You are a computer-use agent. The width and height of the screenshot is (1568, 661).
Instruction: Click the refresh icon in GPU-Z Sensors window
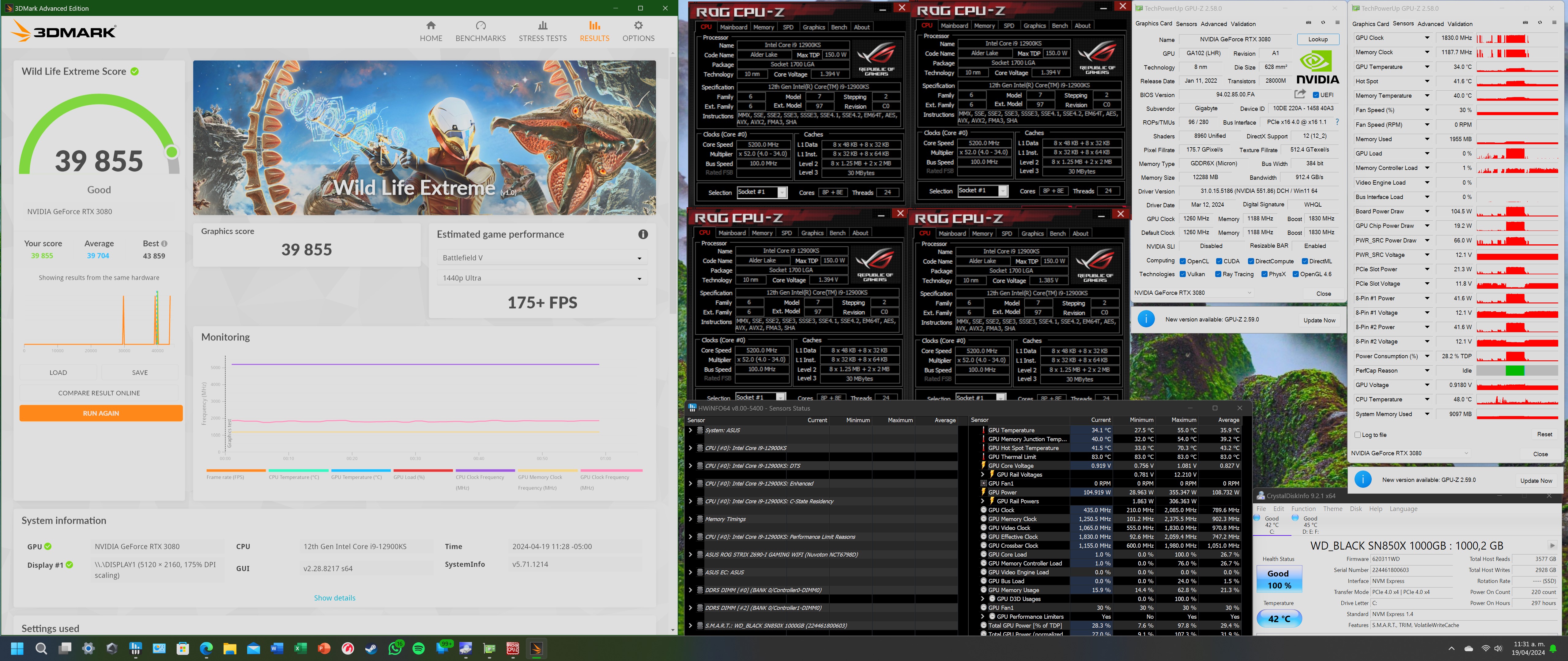[x=1540, y=23]
